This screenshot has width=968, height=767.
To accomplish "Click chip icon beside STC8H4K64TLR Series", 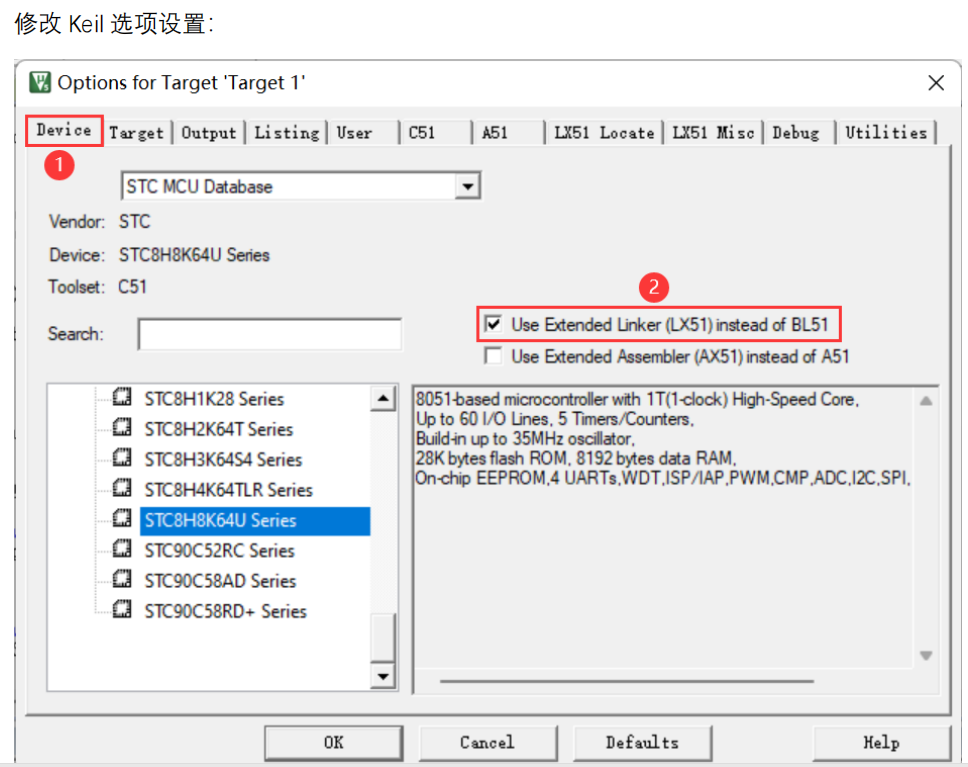I will (122, 488).
